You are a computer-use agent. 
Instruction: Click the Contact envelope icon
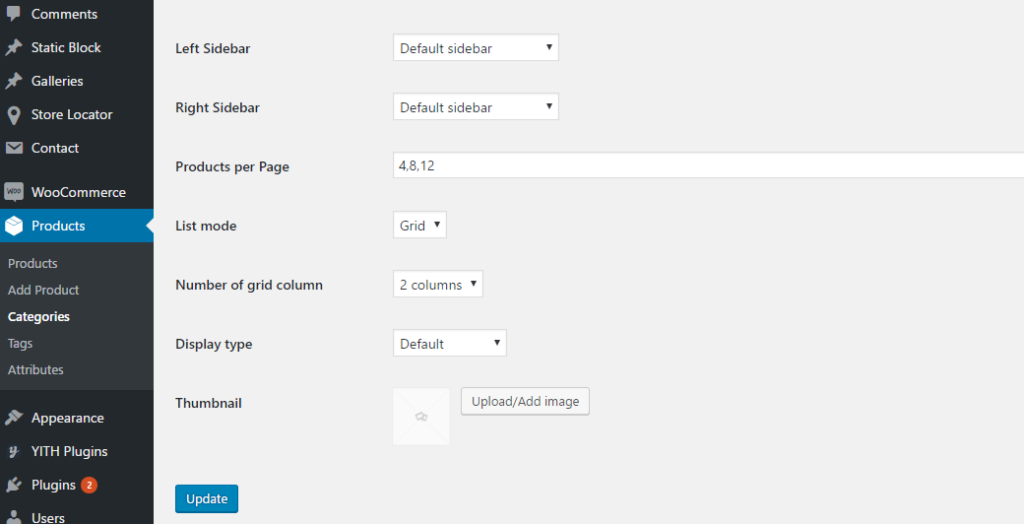point(14,148)
